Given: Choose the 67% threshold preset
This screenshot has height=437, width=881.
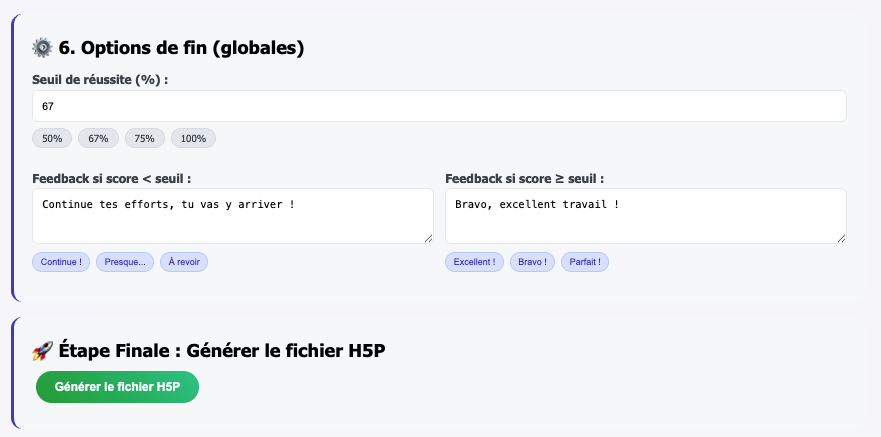Looking at the screenshot, I should coord(98,139).
